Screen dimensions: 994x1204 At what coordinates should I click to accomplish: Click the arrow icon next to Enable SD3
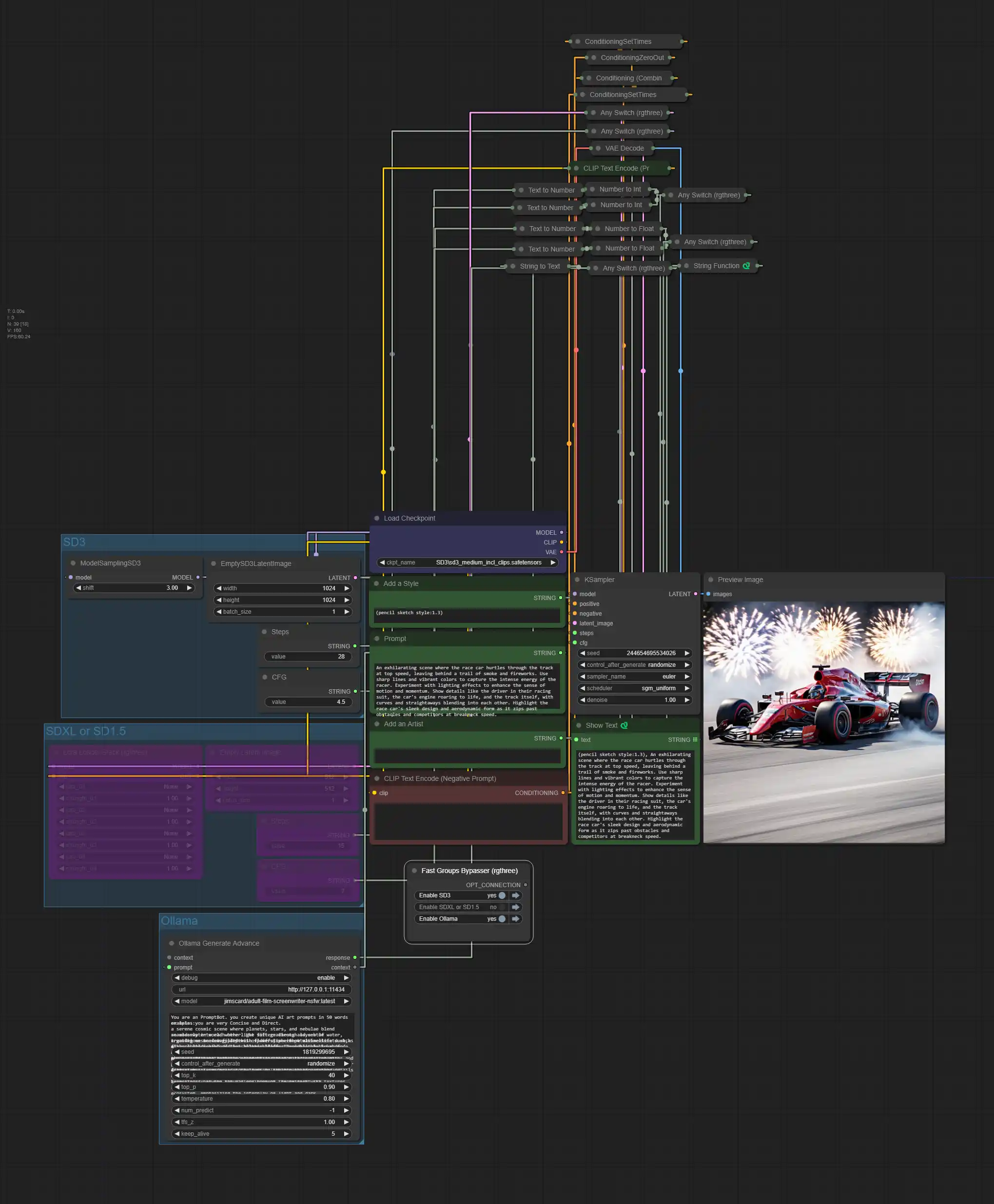[516, 895]
